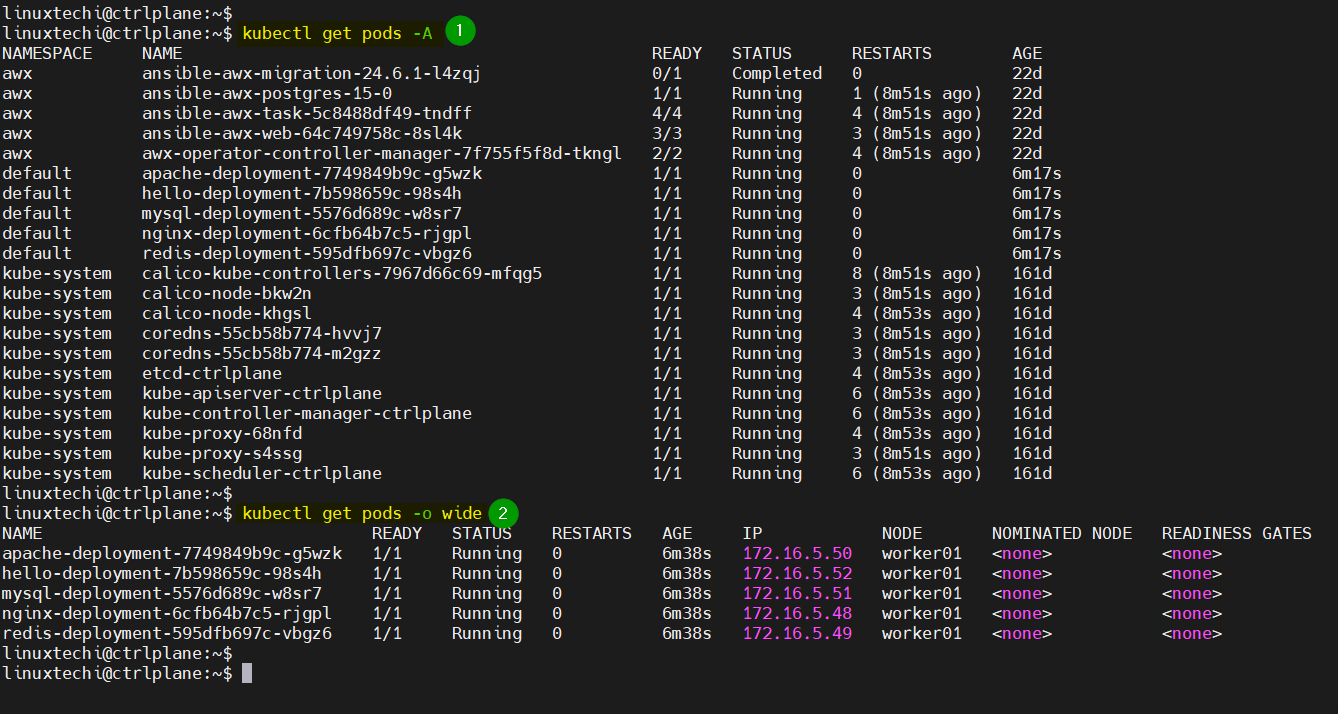Click the 4/4 ready value
Image resolution: width=1338 pixels, height=714 pixels.
(667, 114)
